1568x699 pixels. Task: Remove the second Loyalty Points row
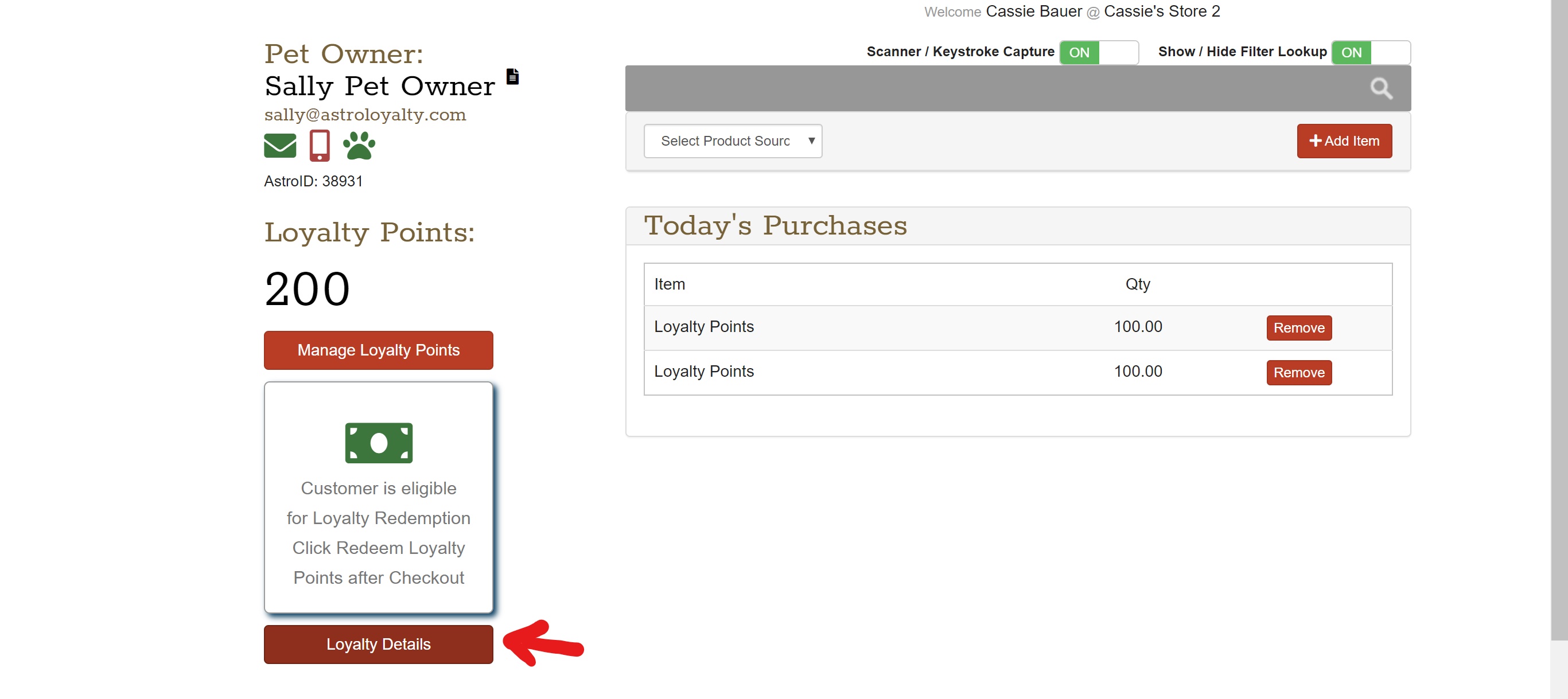[1298, 372]
